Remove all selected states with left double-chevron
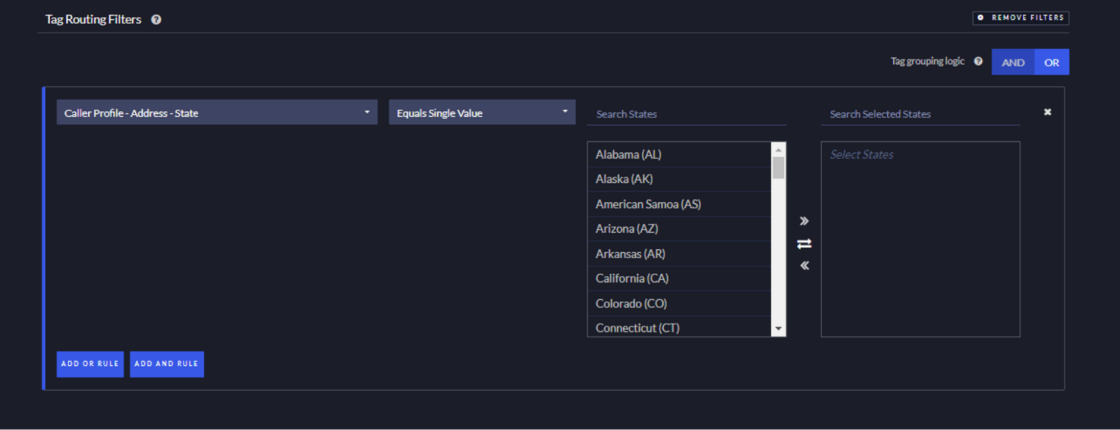Screen dimensions: 1120x430 point(804,266)
